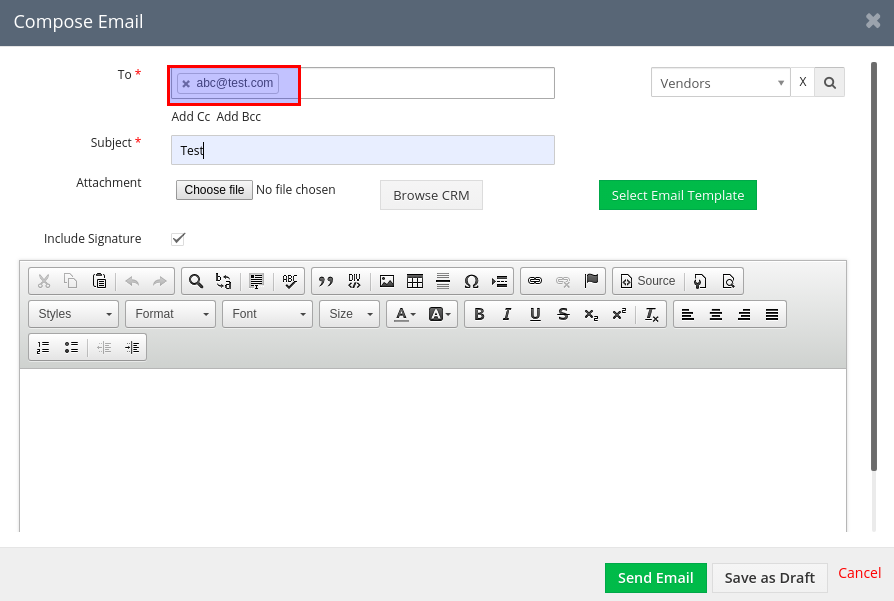Enable underline formatting
This screenshot has height=601, width=894.
[535, 313]
